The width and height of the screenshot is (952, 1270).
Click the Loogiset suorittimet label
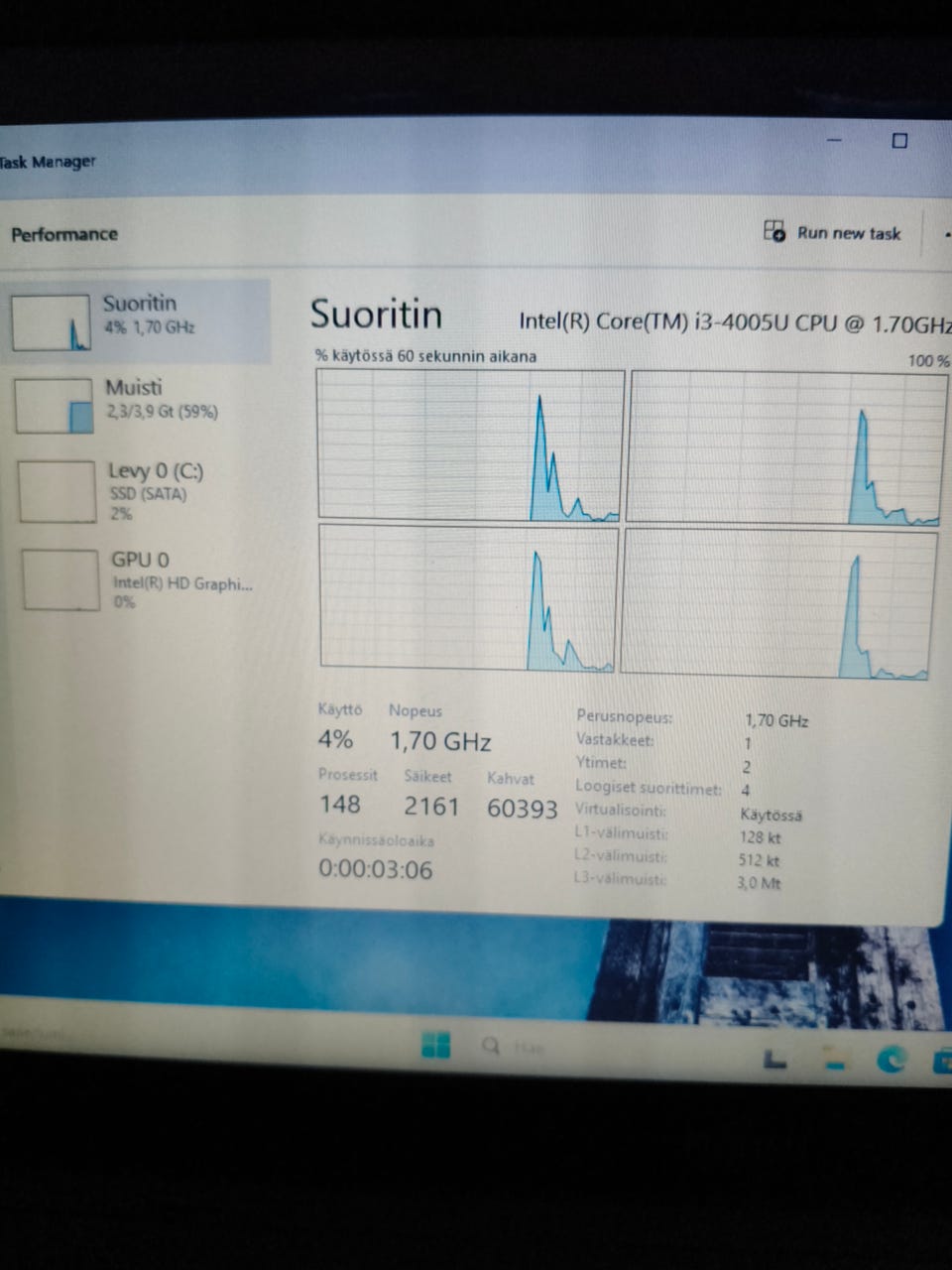coord(649,788)
